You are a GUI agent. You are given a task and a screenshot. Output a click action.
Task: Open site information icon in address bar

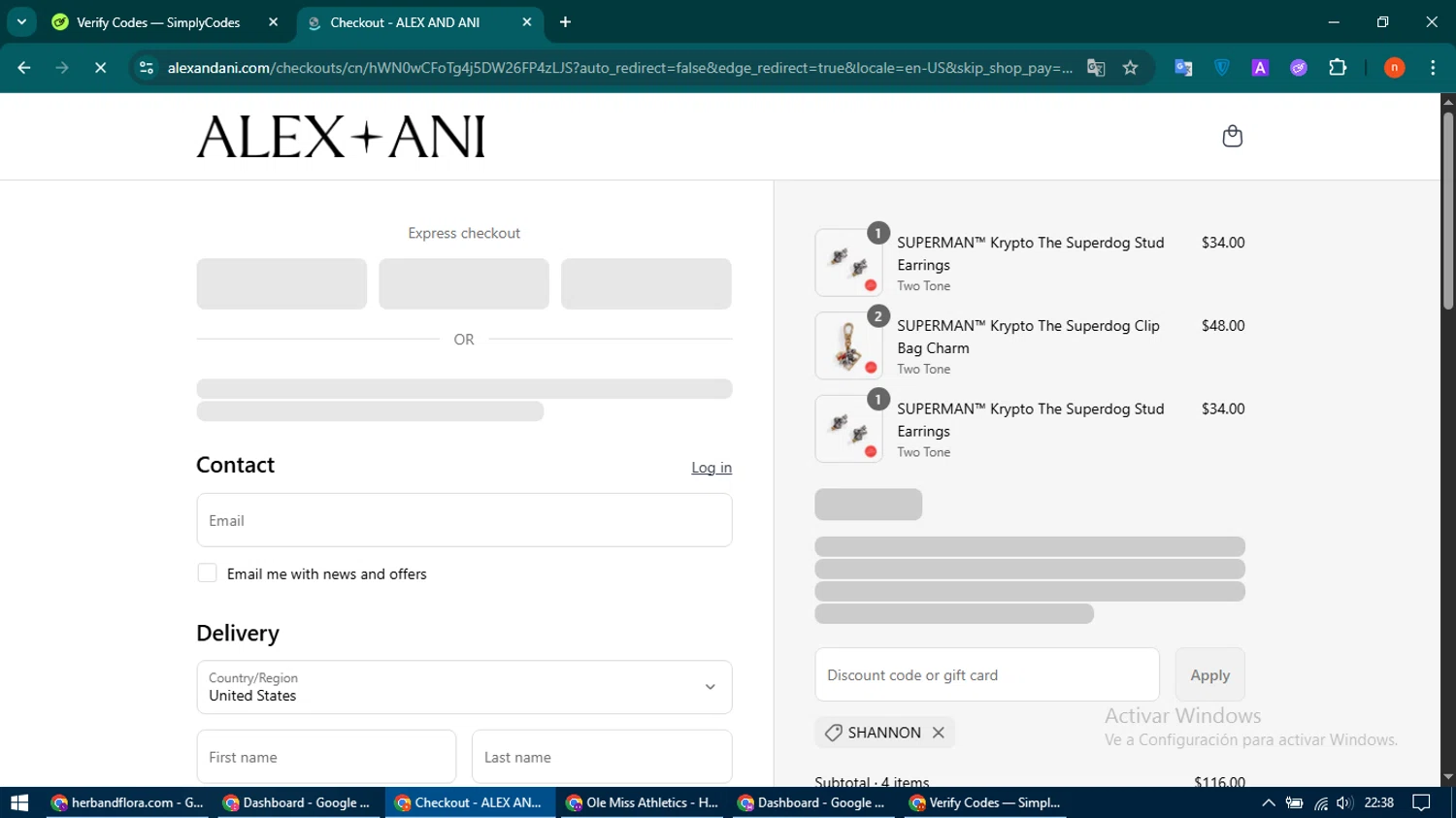click(x=147, y=68)
